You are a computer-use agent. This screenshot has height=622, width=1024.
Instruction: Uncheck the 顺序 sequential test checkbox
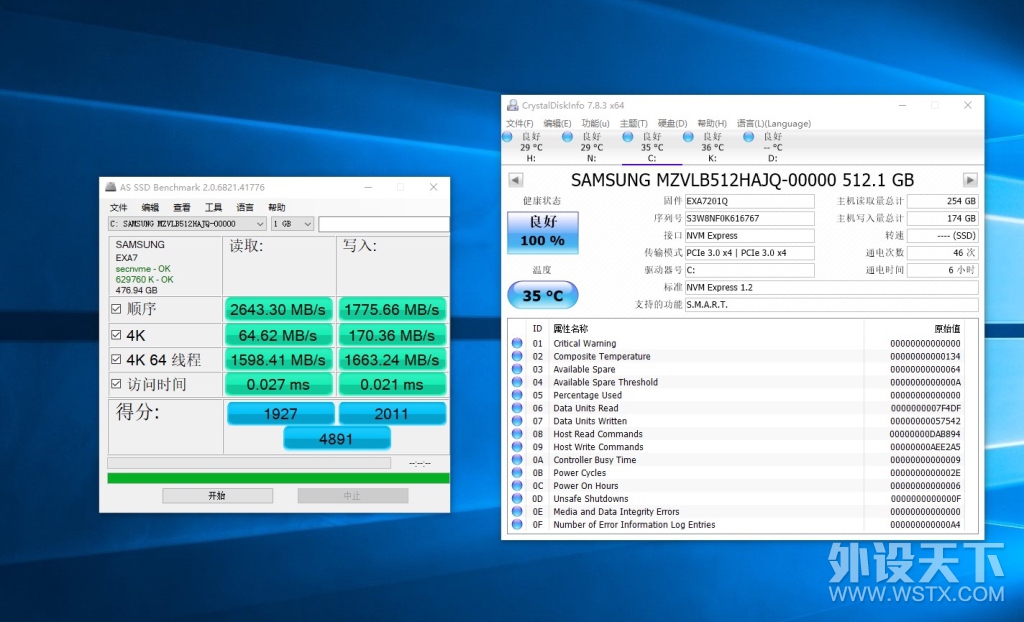pyautogui.click(x=116, y=309)
